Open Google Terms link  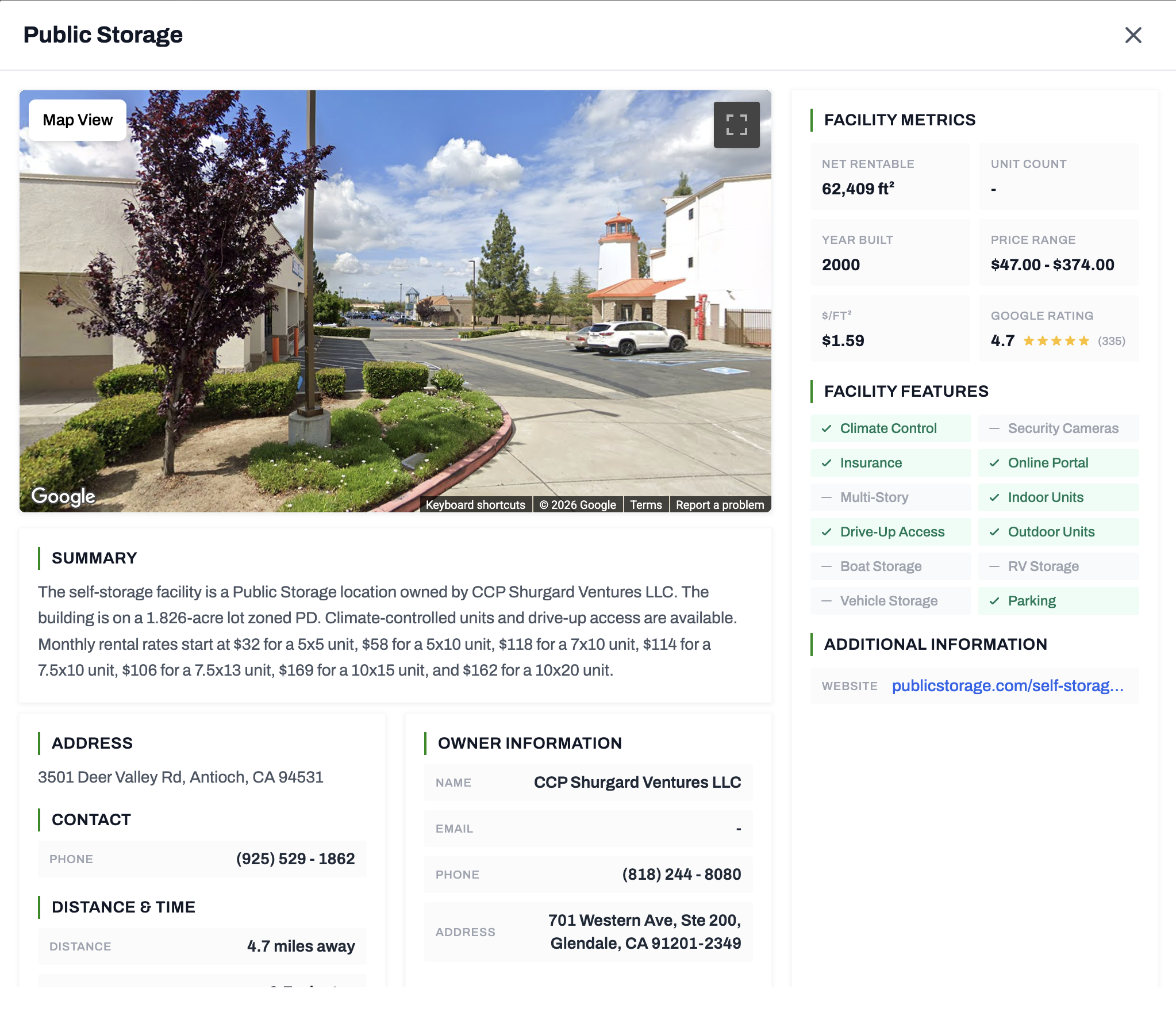[645, 505]
